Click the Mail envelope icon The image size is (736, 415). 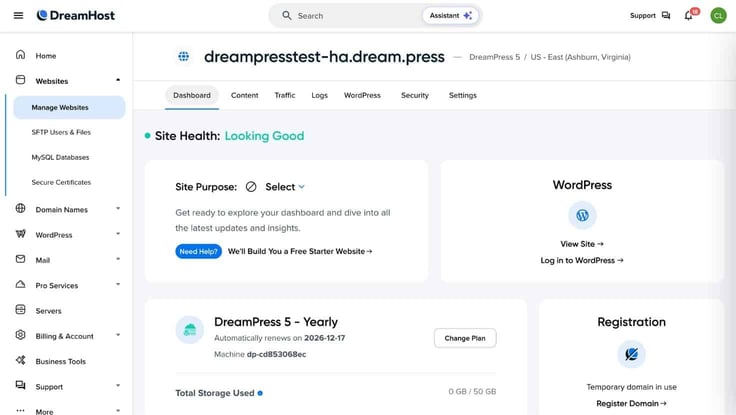coord(21,259)
